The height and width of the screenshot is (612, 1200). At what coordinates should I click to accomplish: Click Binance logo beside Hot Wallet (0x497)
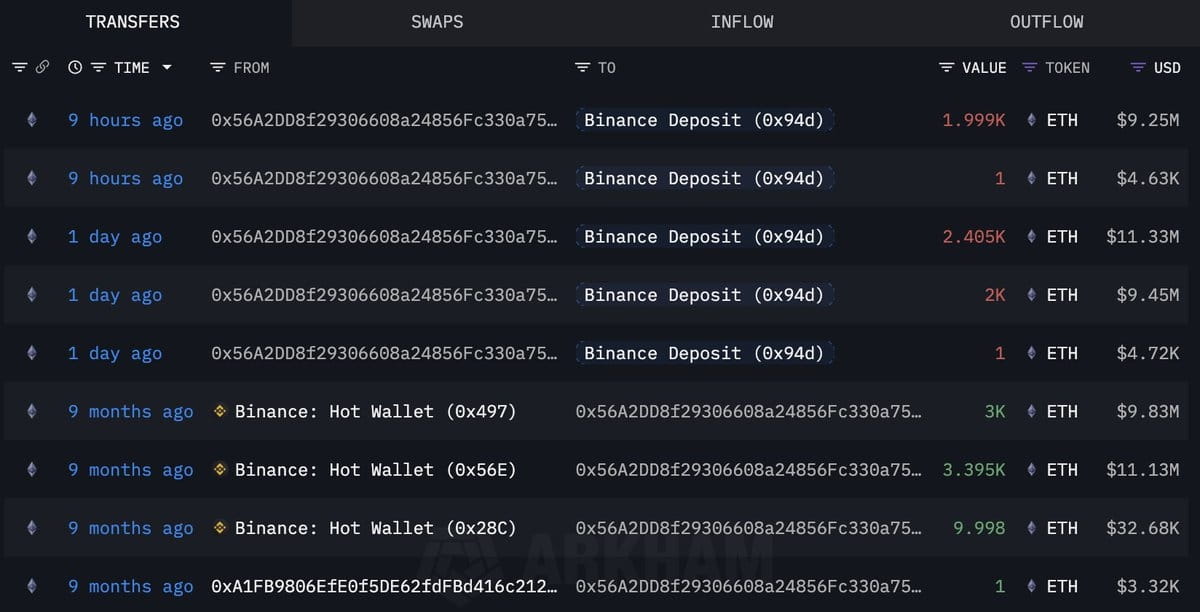pyautogui.click(x=220, y=411)
